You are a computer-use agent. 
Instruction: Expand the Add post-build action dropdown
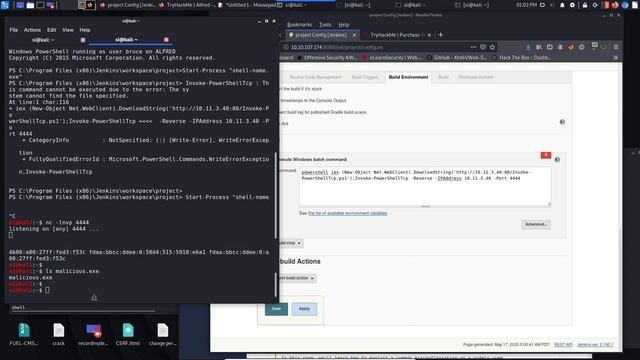[x=297, y=278]
